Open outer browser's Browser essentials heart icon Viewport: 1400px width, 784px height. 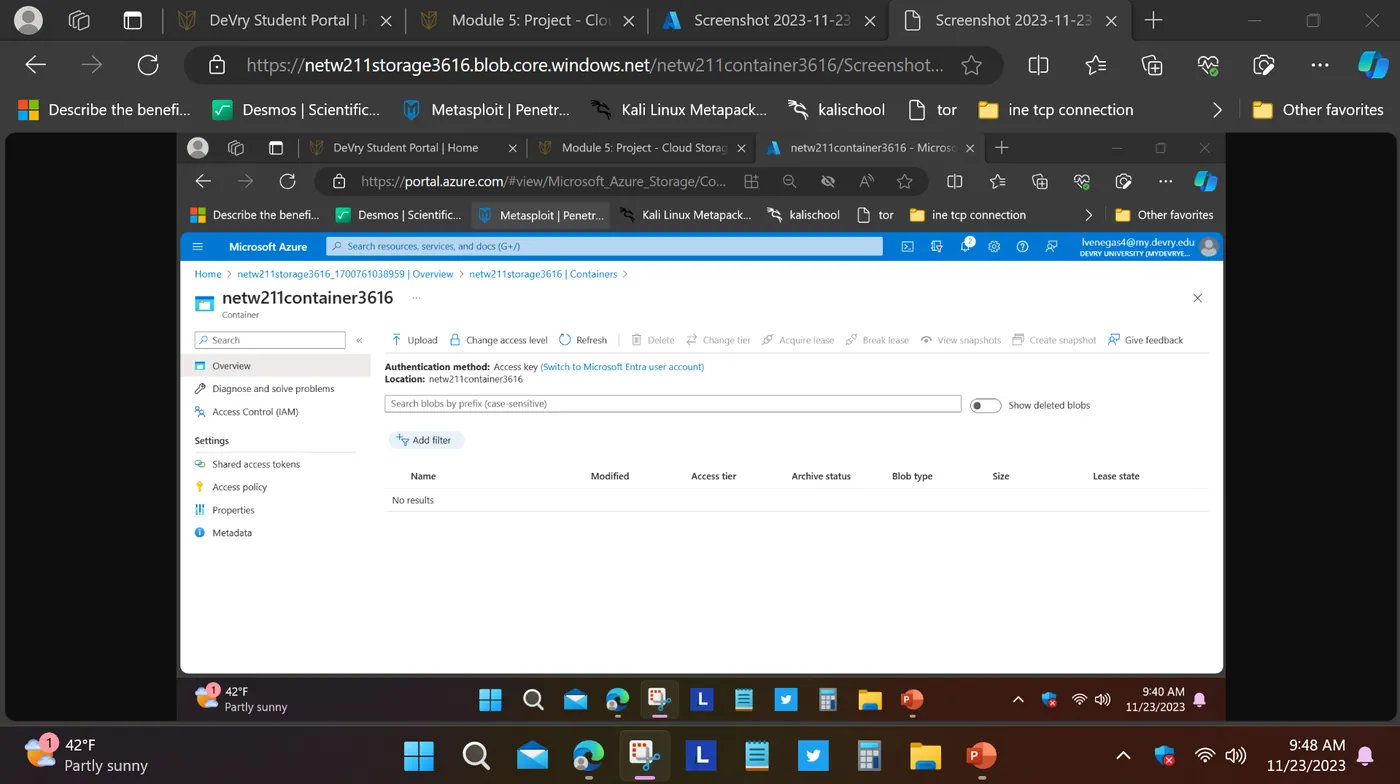click(1208, 65)
